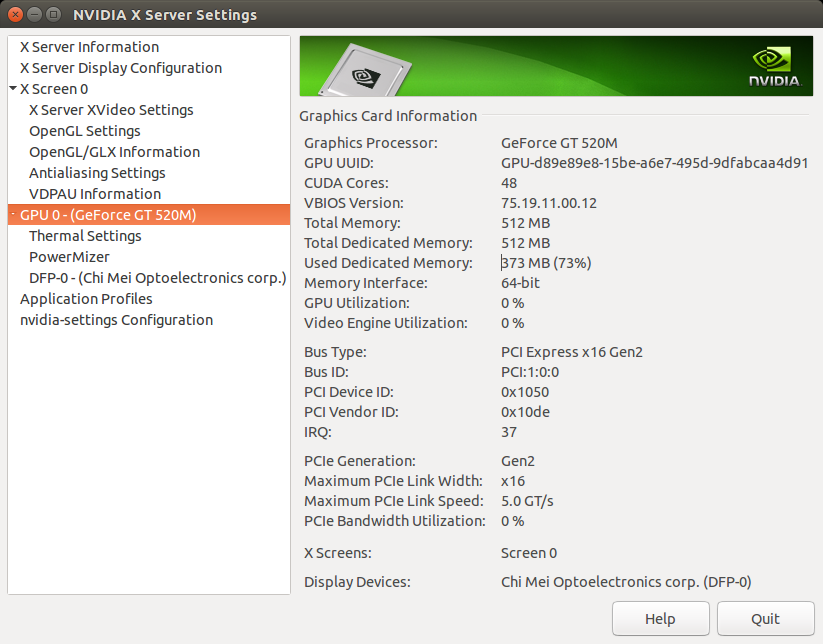Open Thermal Settings page
The height and width of the screenshot is (644, 823).
(85, 236)
